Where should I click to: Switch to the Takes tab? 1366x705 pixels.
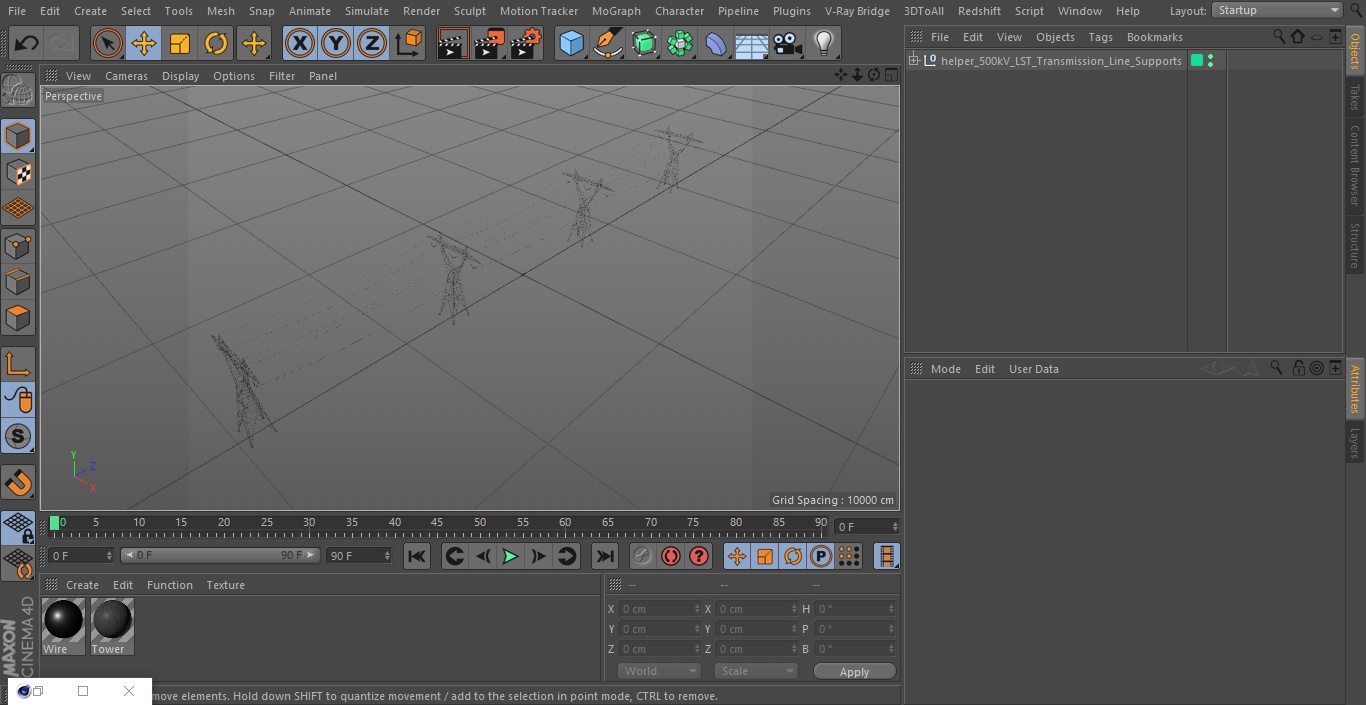[x=1355, y=97]
